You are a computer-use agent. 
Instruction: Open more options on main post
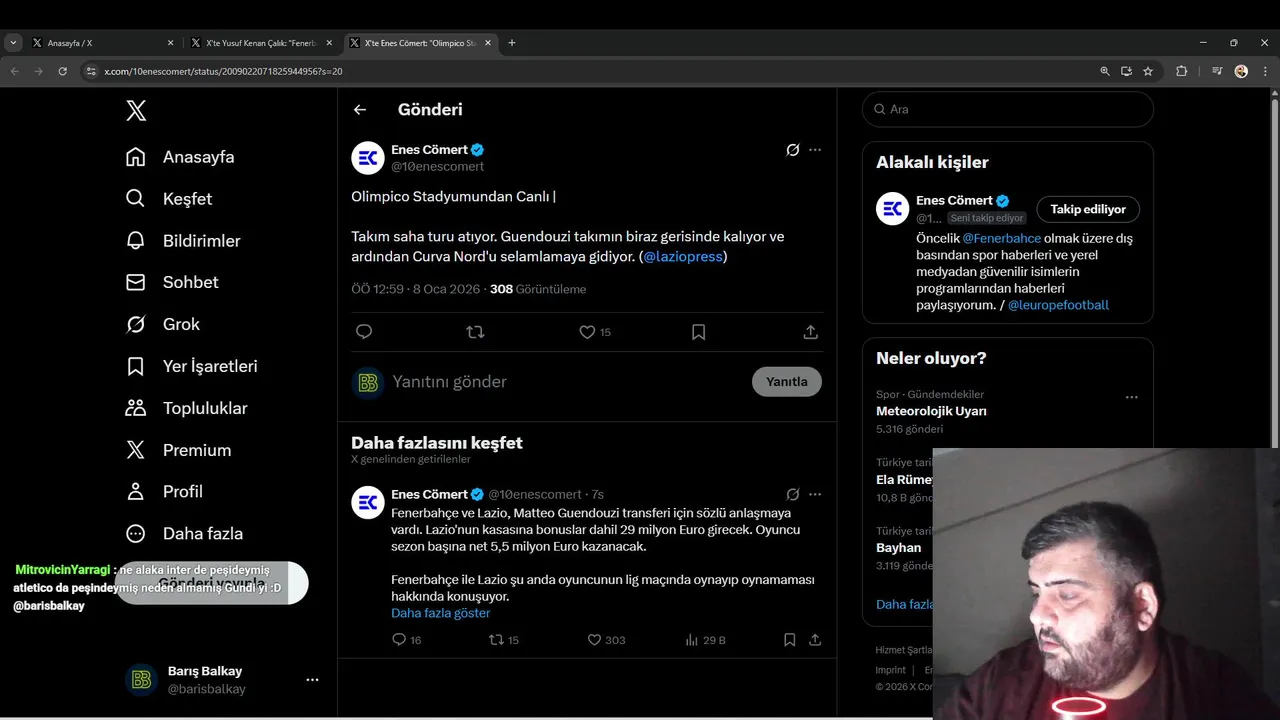(x=815, y=150)
